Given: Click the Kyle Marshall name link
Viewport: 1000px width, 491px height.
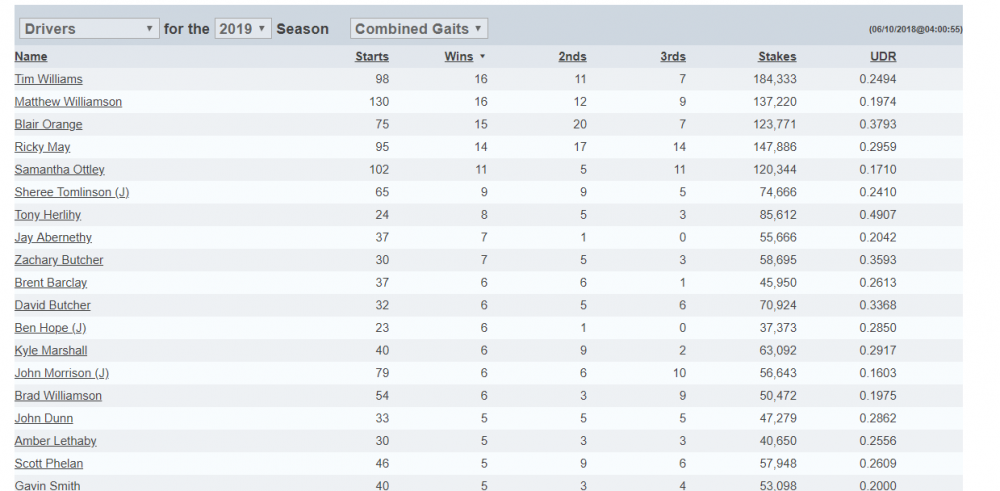Looking at the screenshot, I should (x=51, y=351).
